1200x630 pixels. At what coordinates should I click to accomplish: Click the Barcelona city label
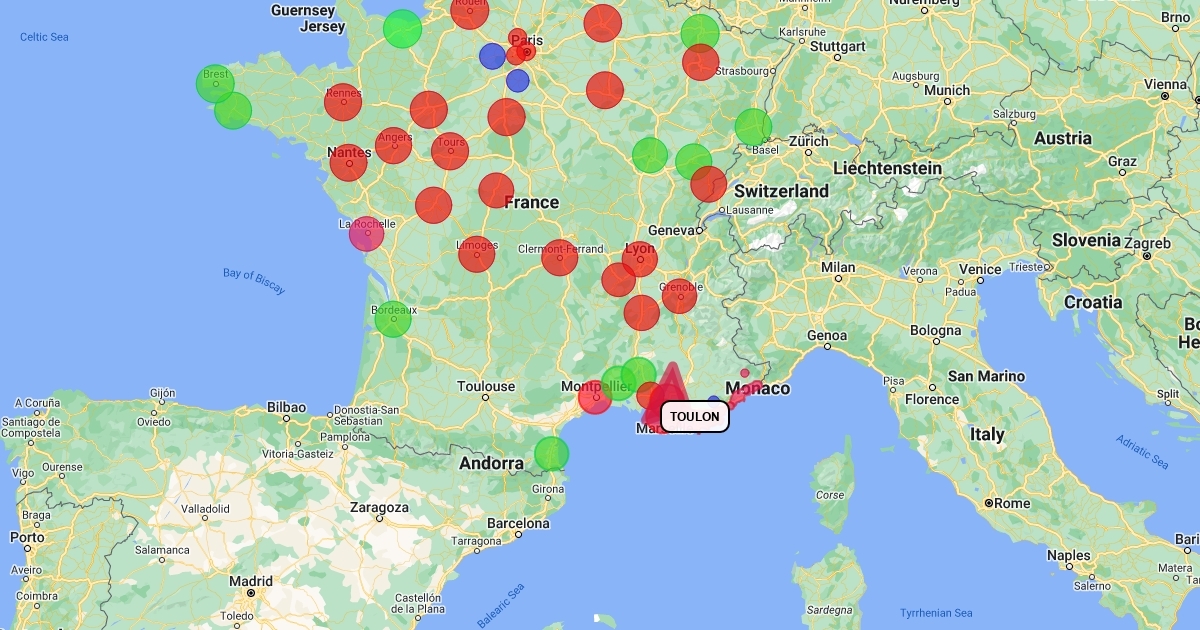(518, 523)
